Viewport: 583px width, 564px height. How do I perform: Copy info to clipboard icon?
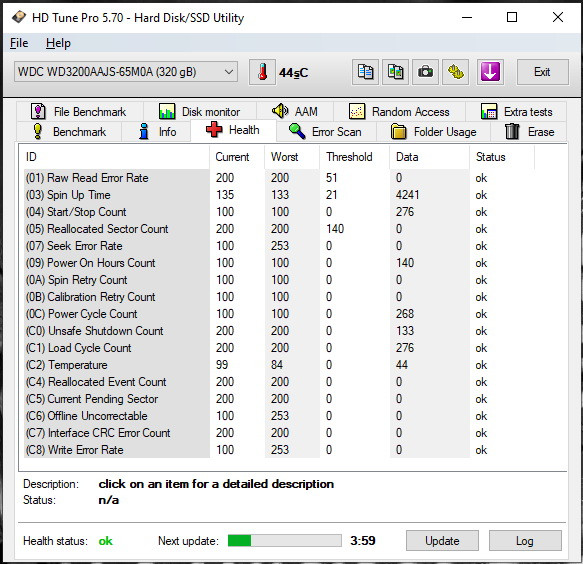coord(365,72)
